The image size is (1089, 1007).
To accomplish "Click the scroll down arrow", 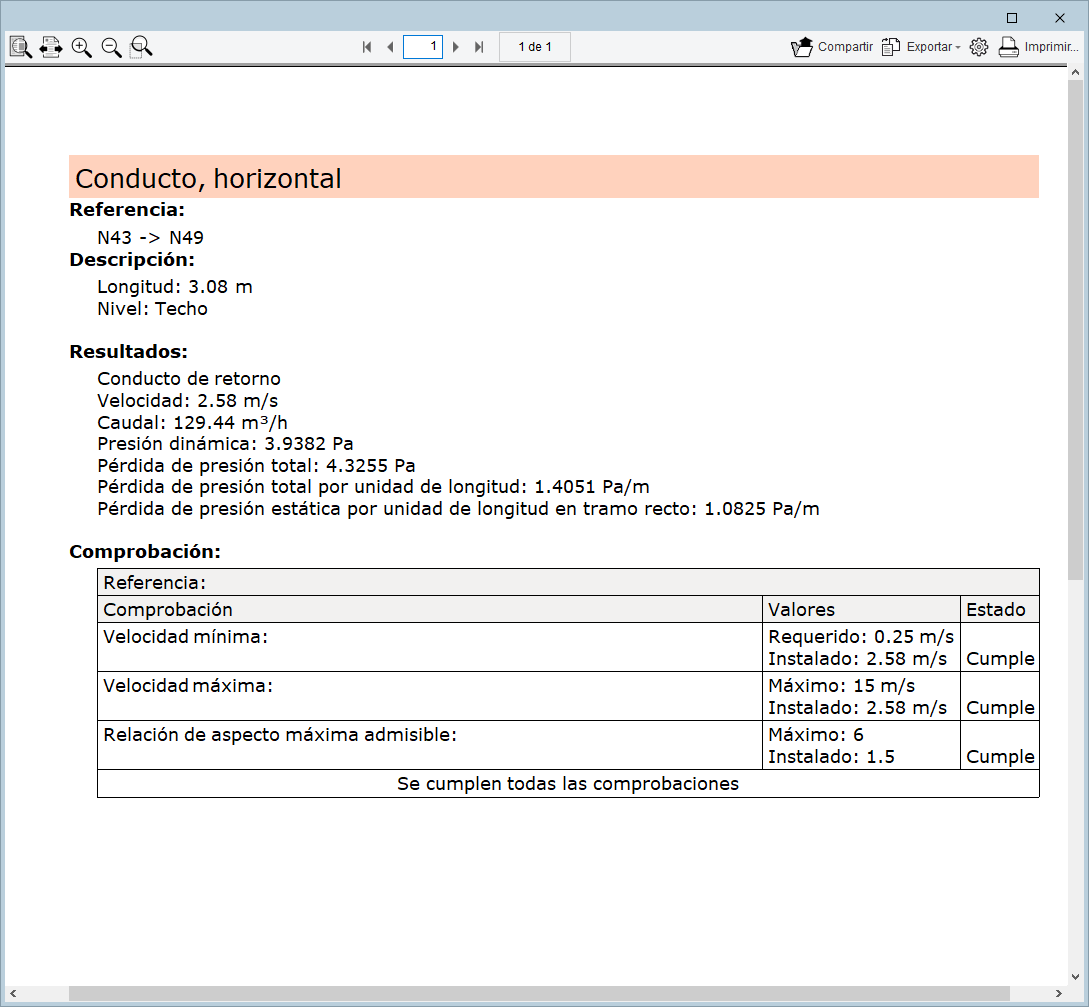I will [1075, 977].
